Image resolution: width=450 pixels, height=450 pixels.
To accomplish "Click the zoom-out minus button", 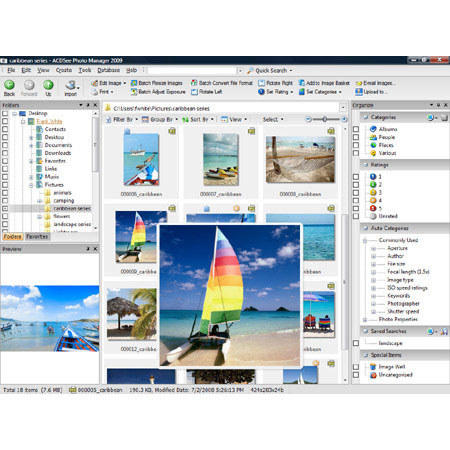I will click(308, 119).
